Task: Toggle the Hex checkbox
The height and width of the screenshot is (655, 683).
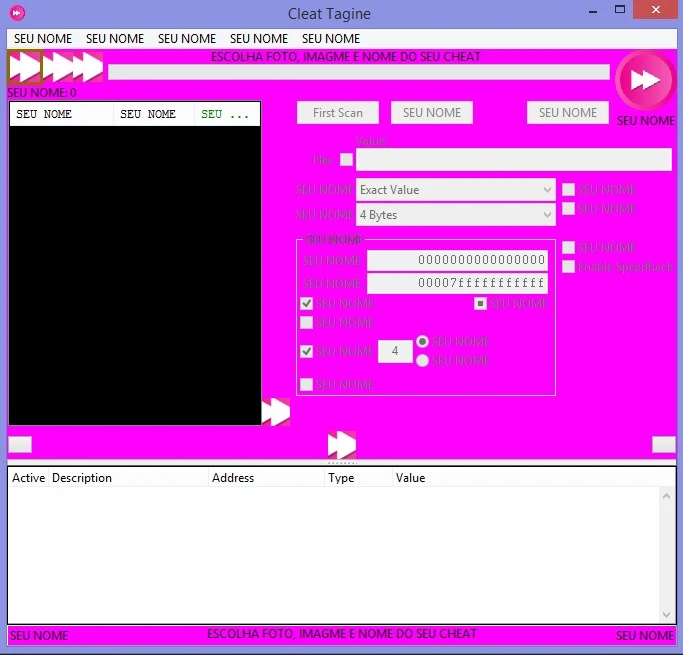Action: (x=346, y=159)
